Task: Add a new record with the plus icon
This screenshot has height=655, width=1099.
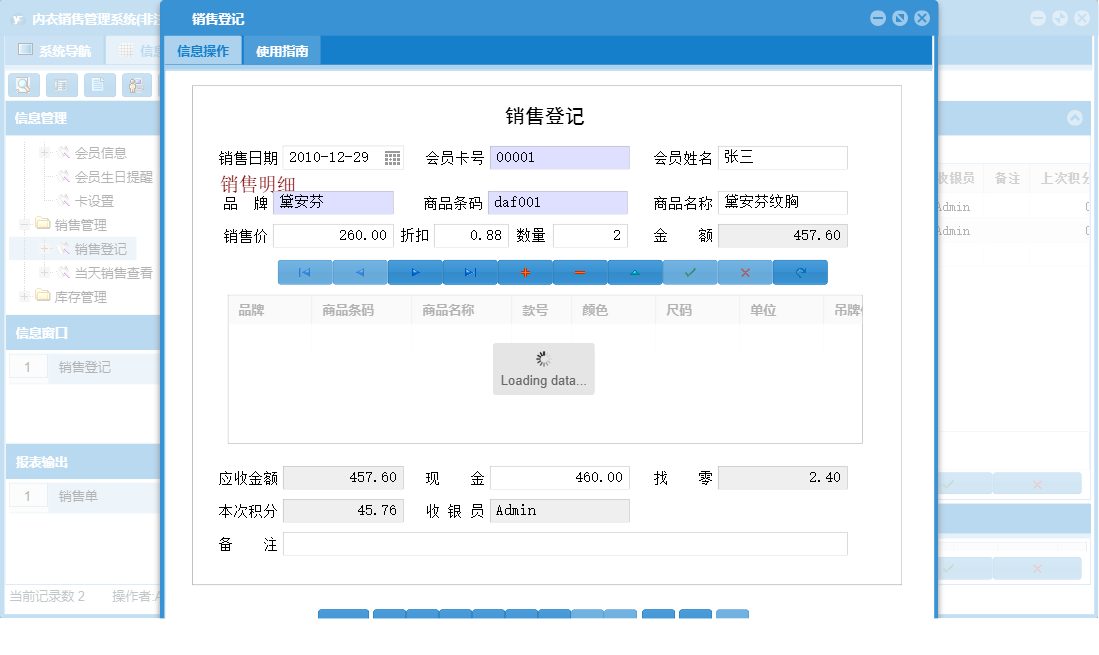Action: click(525, 271)
